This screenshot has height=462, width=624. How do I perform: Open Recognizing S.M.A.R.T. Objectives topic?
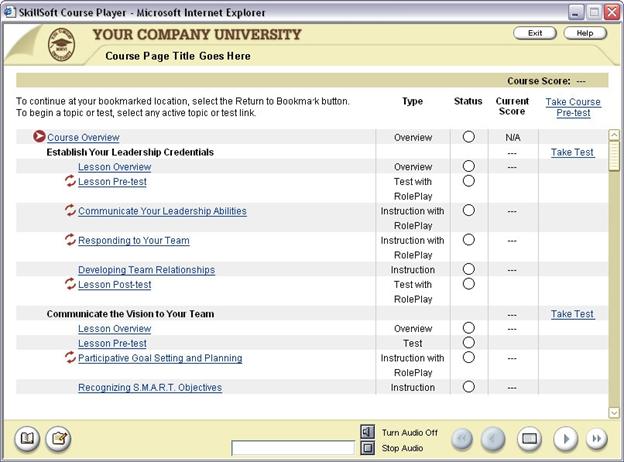tap(150, 388)
